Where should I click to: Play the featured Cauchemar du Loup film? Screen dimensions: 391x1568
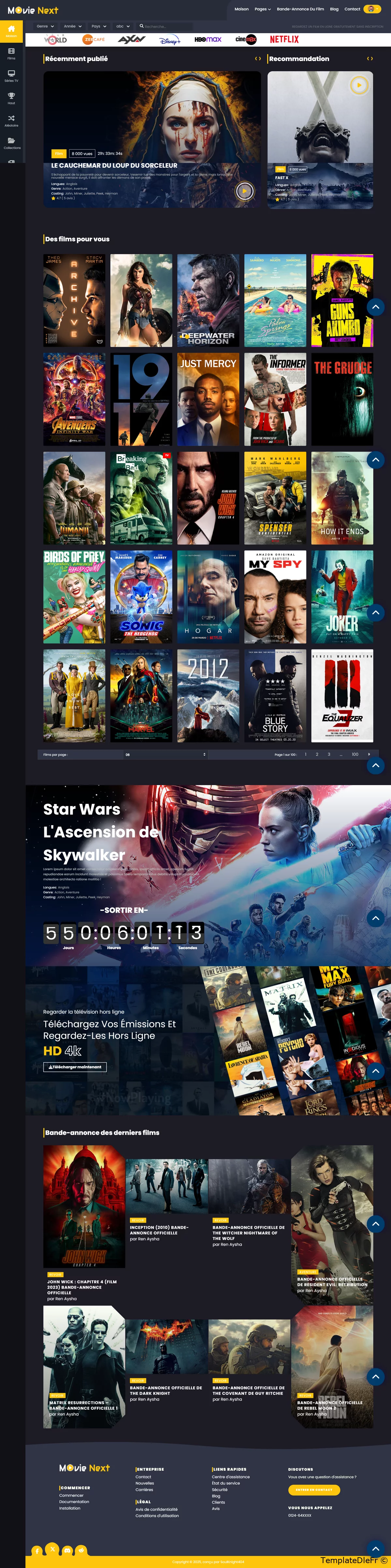tap(244, 190)
